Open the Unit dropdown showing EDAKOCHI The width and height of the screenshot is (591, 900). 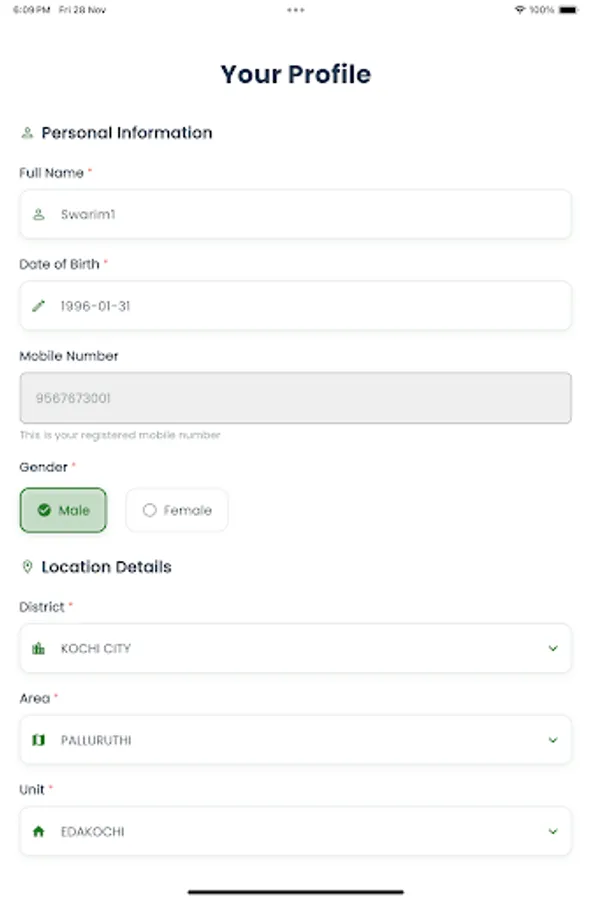(x=295, y=831)
